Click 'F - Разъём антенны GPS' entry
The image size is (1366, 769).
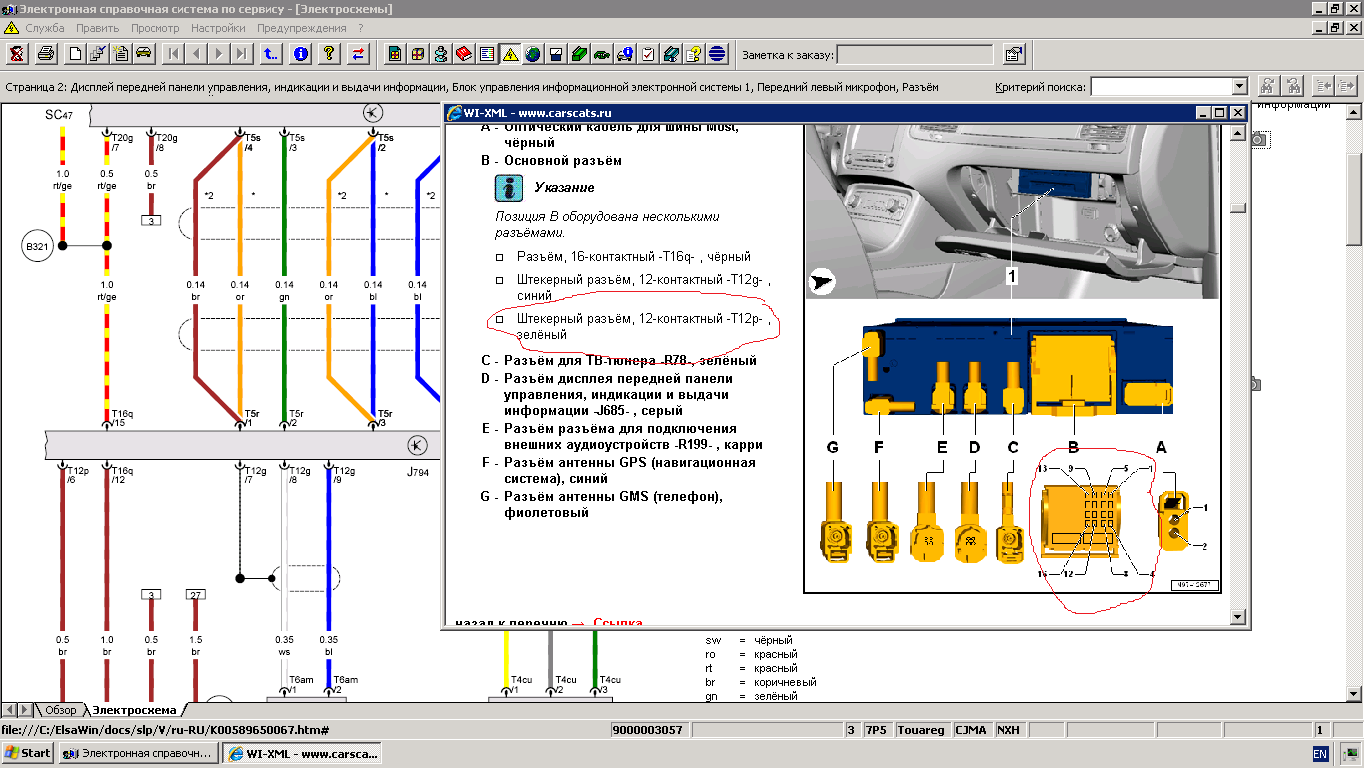(x=618, y=470)
